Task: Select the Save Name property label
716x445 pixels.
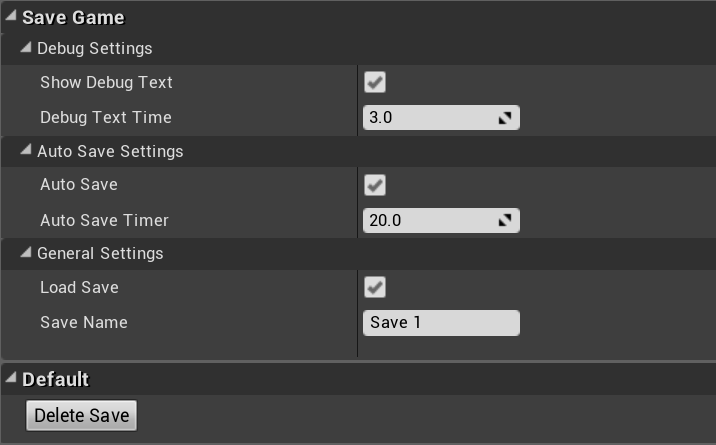Action: pyautogui.click(x=83, y=323)
